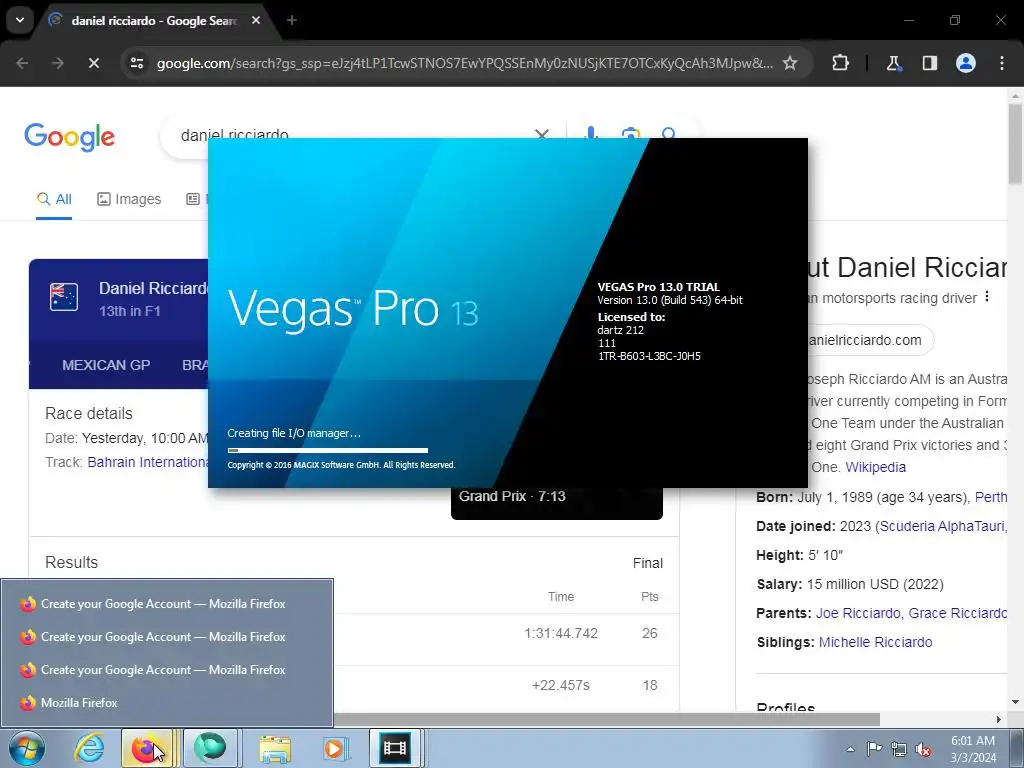Screen dimensions: 1024x768
Task: Click the +22.457s time result cell
Action: (561, 685)
